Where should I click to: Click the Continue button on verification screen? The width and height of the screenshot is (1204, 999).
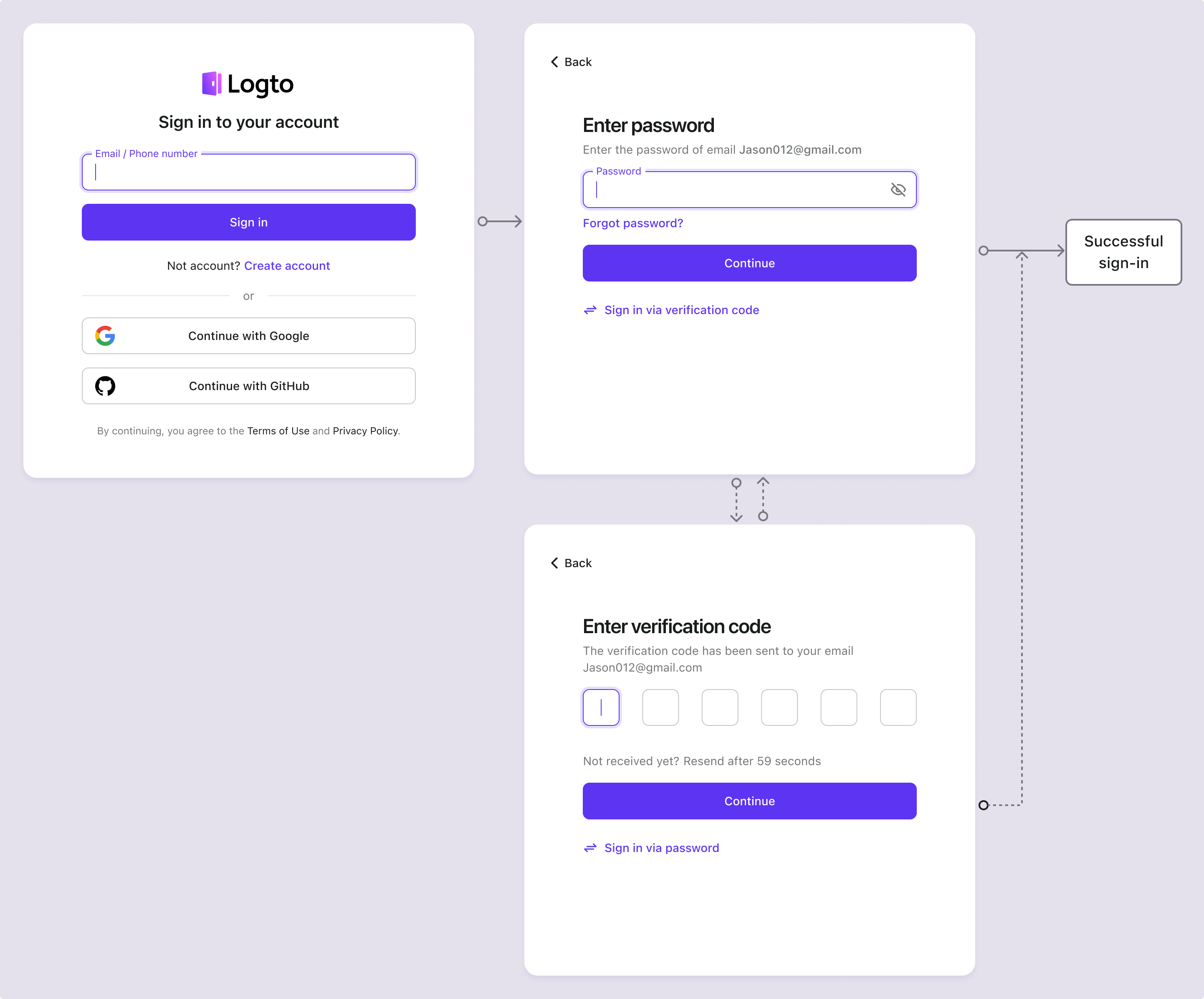click(x=749, y=801)
